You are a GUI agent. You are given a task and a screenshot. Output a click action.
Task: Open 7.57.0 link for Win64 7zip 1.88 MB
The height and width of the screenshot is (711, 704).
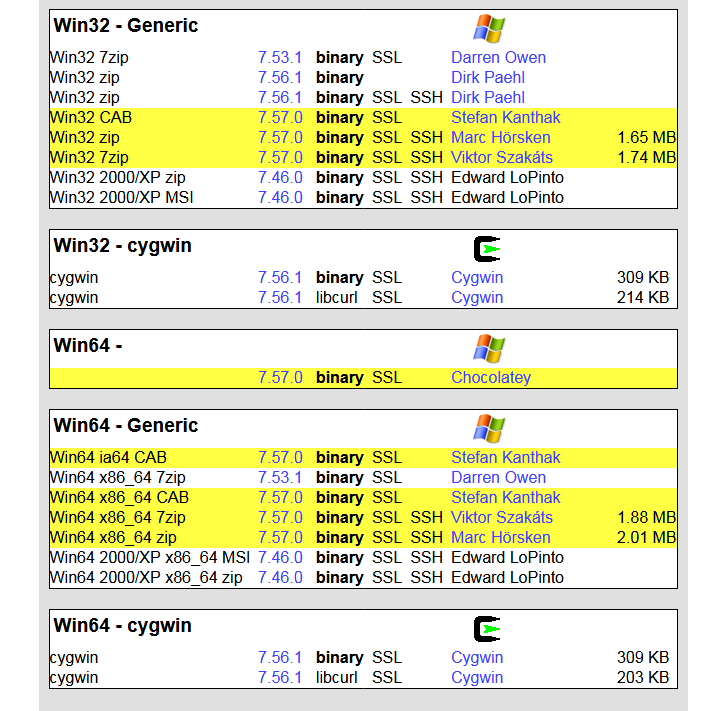pos(280,517)
